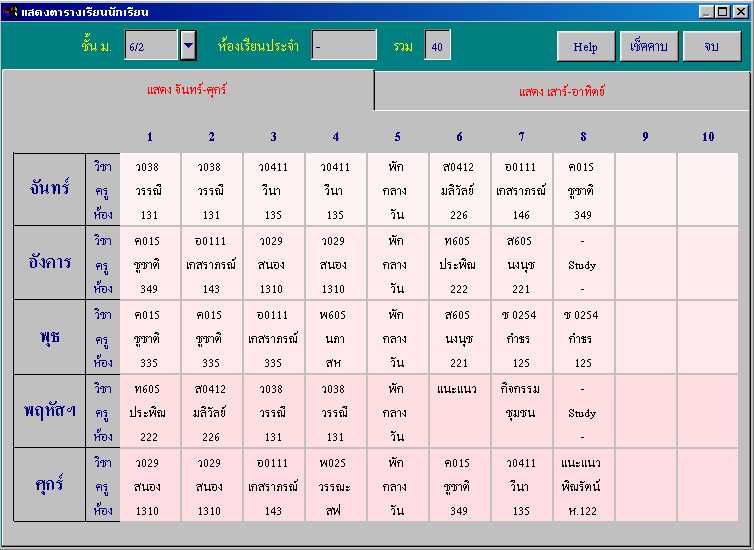Click room ห.122 in ศุกร์ period 8
Image resolution: width=754 pixels, height=550 pixels.
point(582,511)
